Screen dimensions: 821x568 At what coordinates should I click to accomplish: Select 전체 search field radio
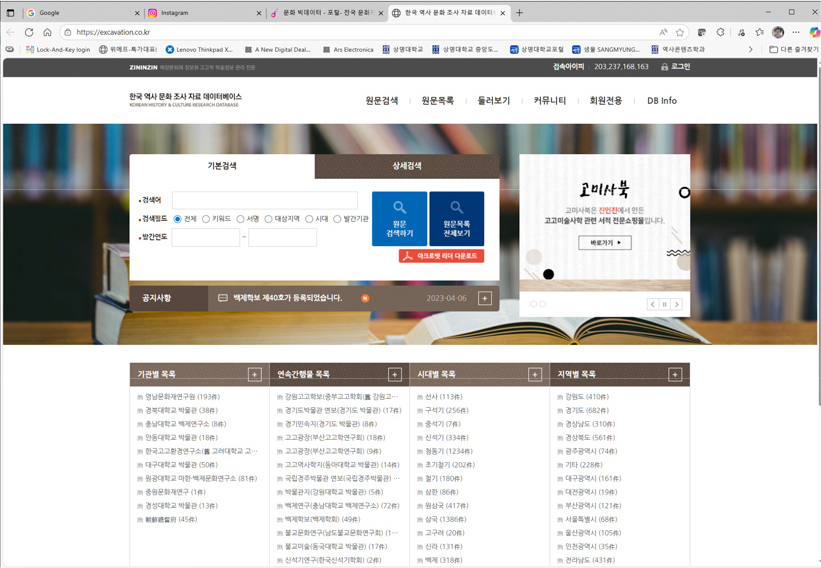pos(177,219)
